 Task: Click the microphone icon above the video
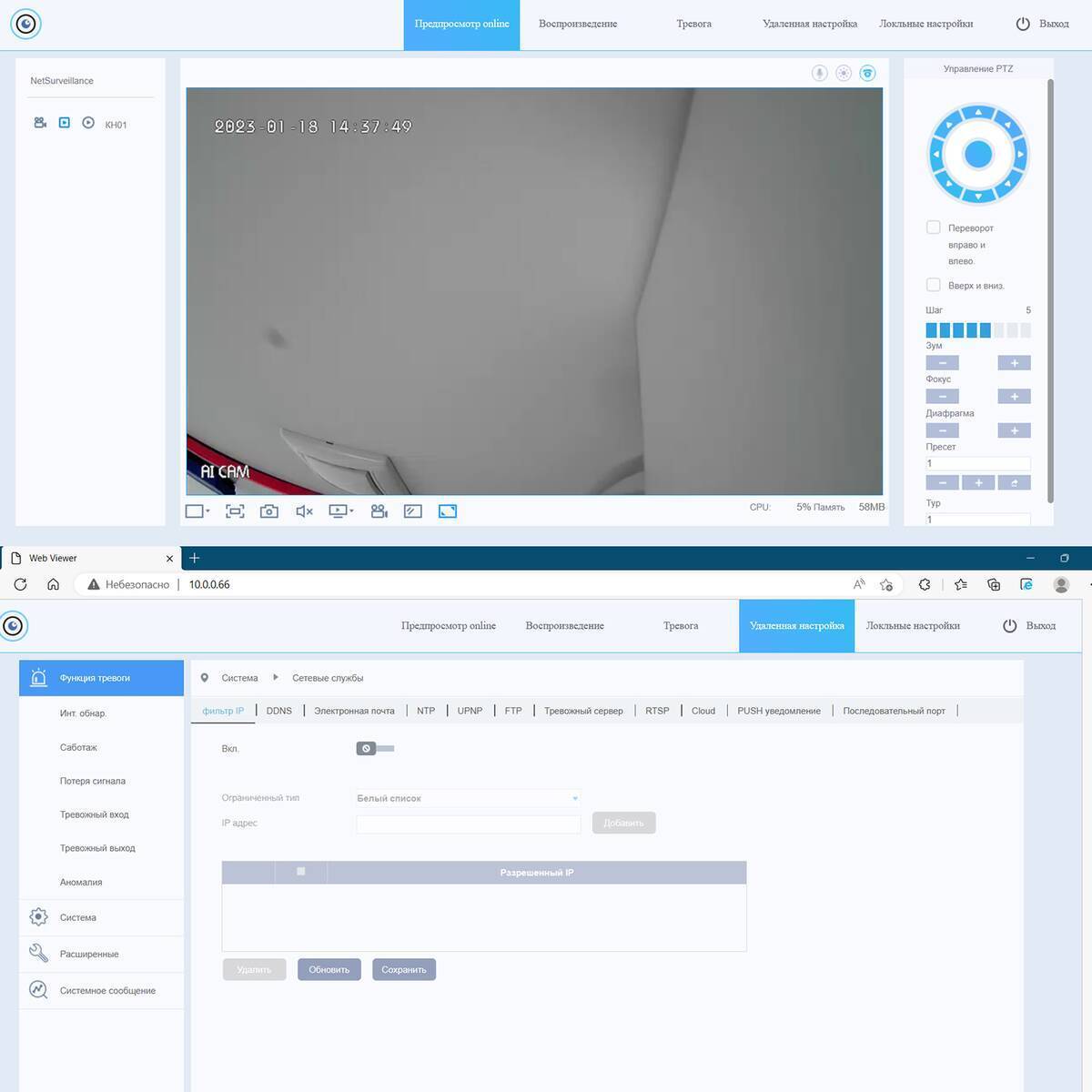coord(819,74)
